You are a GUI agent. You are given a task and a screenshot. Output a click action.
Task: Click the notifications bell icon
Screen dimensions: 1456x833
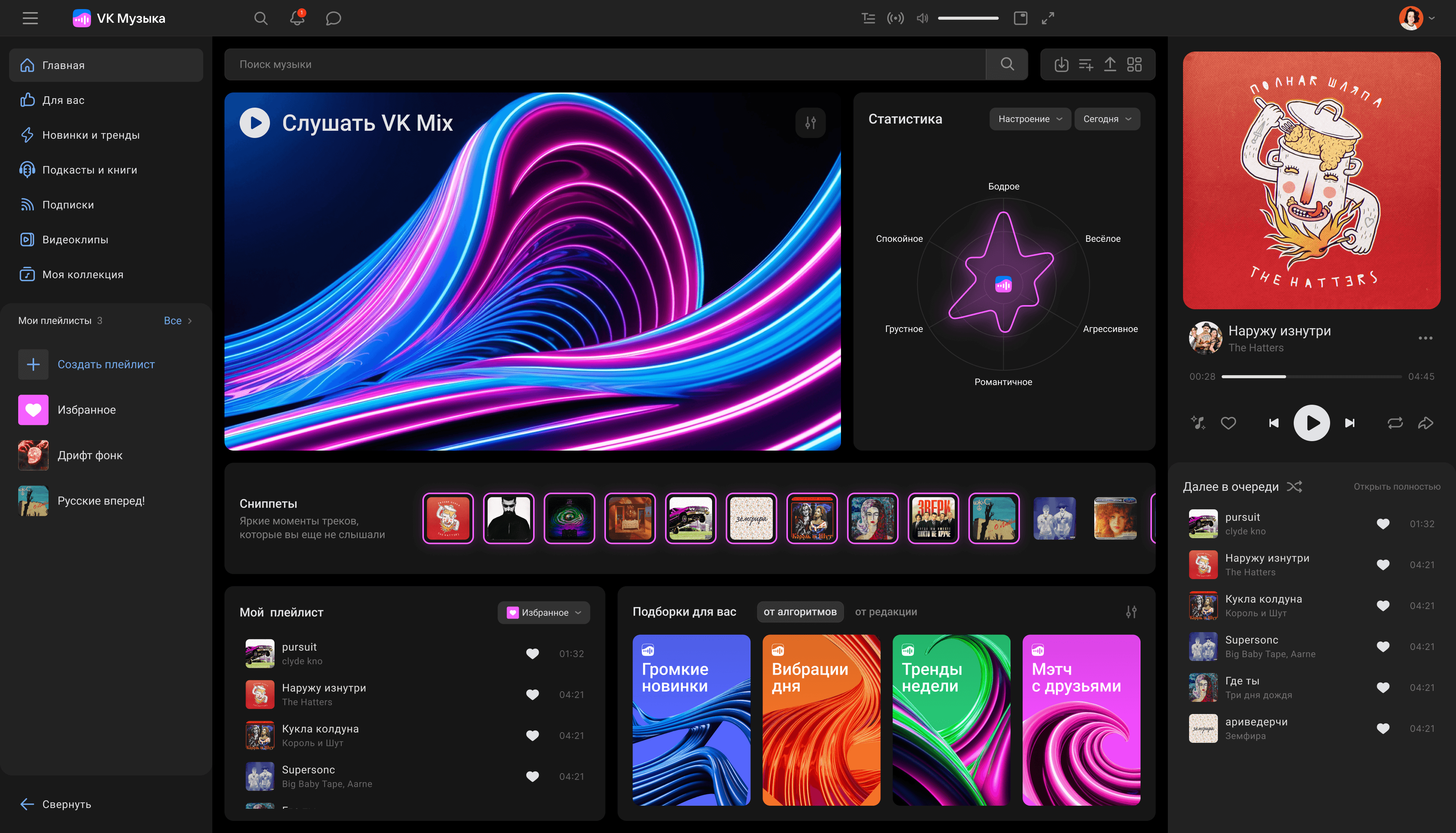[297, 18]
